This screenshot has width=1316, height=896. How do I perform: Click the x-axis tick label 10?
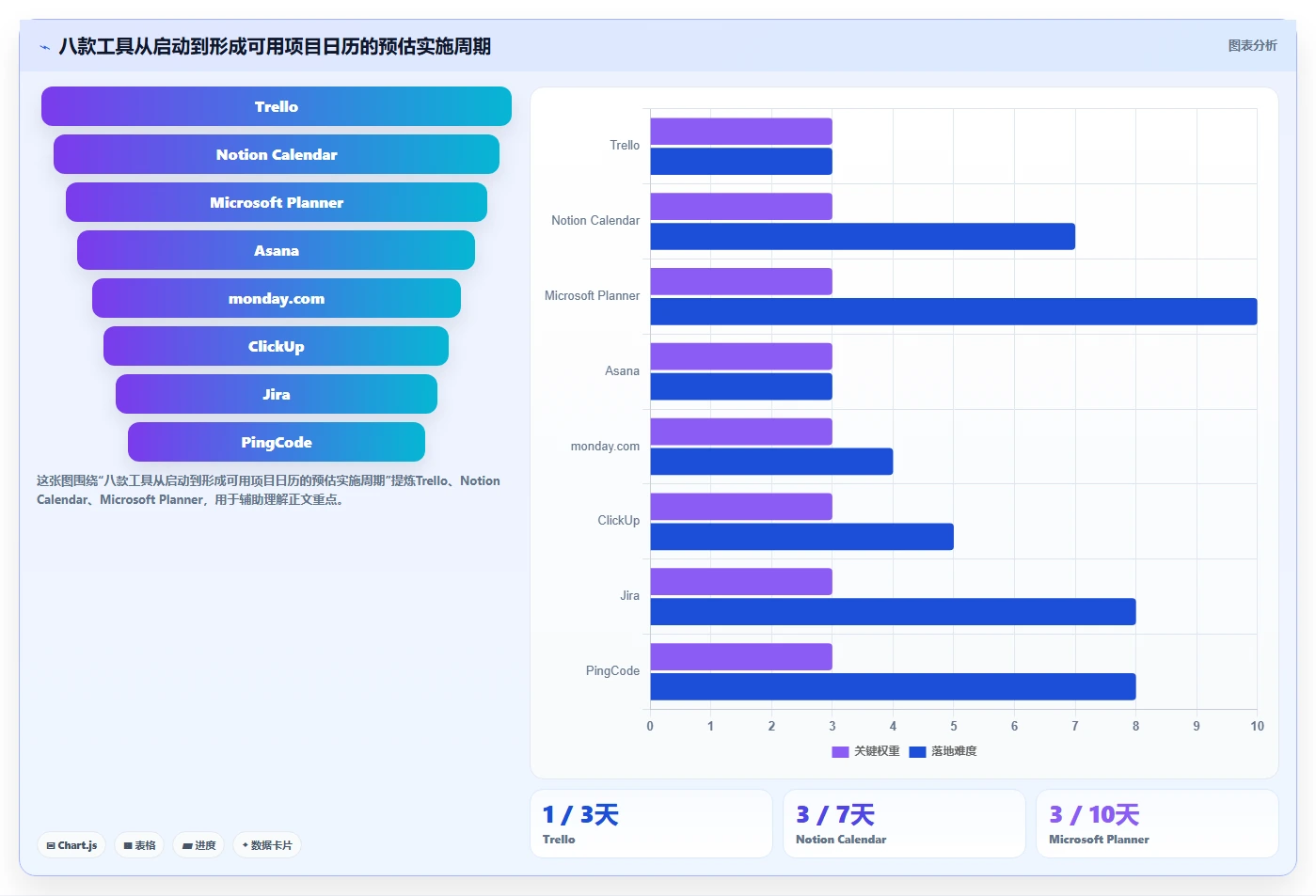(1257, 726)
